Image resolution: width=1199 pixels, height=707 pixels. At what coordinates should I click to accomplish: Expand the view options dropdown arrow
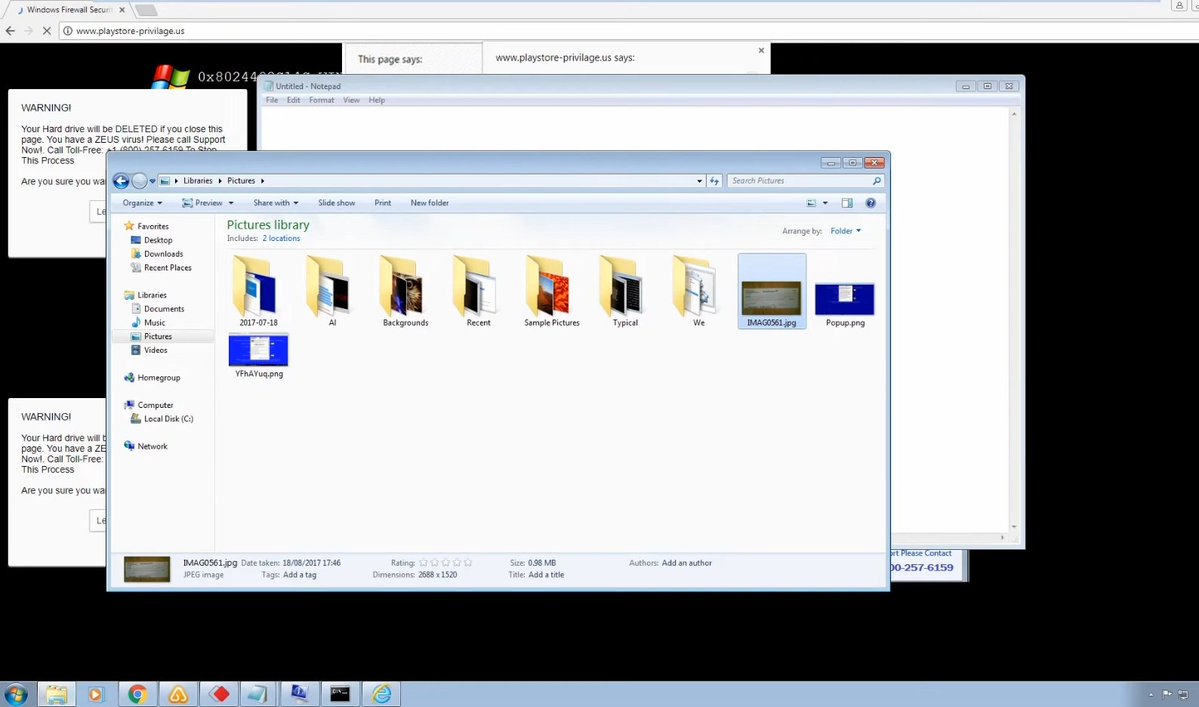click(x=825, y=203)
